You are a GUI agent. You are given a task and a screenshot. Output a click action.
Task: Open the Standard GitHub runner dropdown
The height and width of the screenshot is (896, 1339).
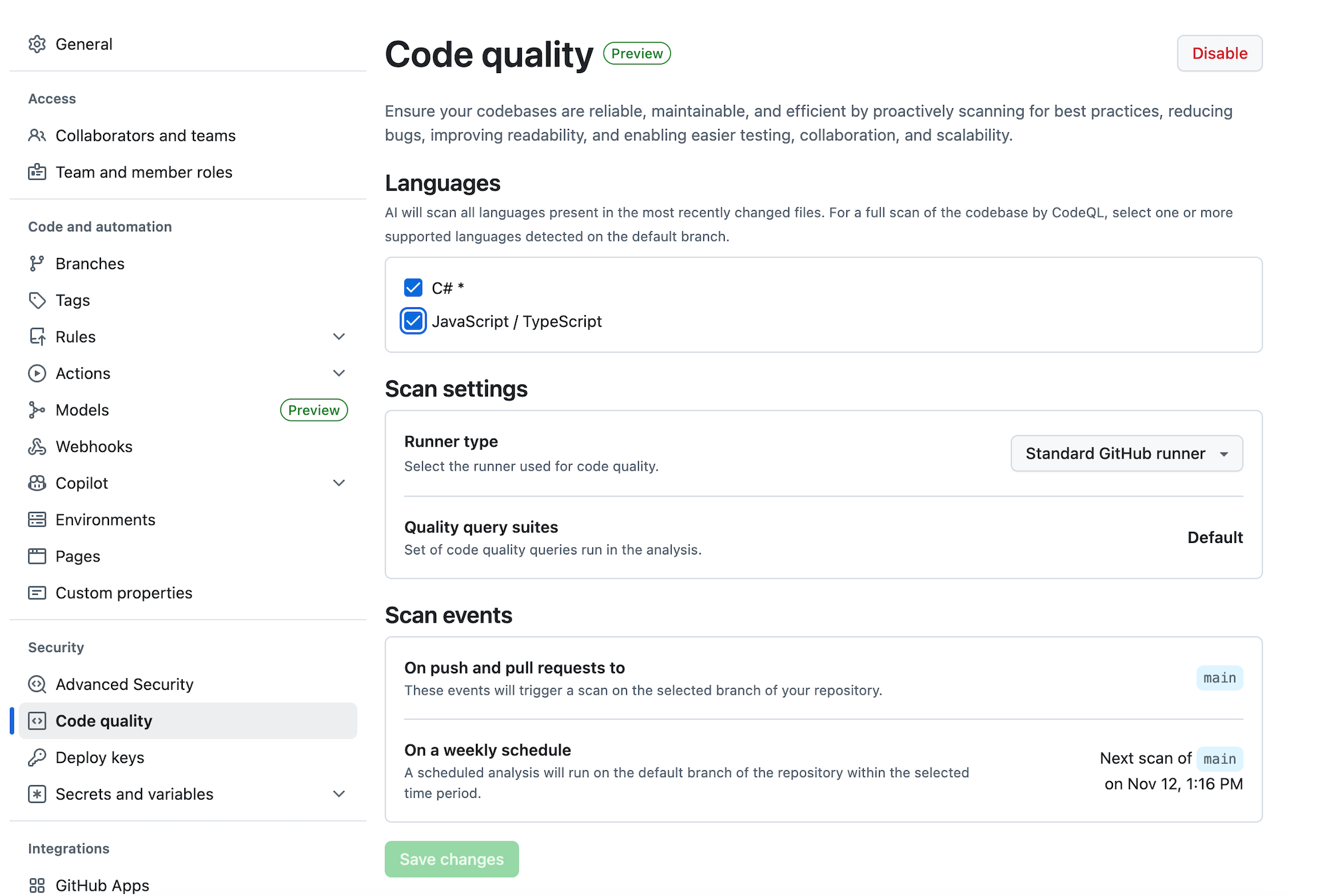click(1126, 453)
